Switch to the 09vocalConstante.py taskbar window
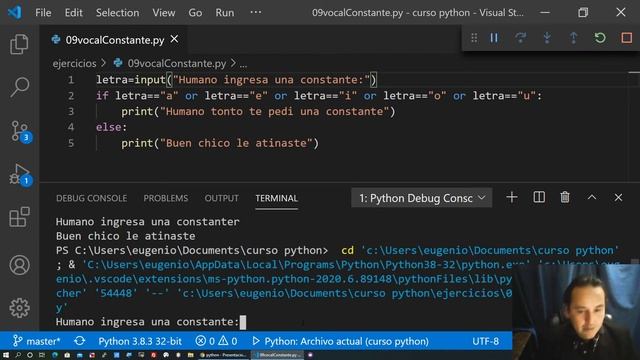This screenshot has width=640, height=360. pos(278,355)
